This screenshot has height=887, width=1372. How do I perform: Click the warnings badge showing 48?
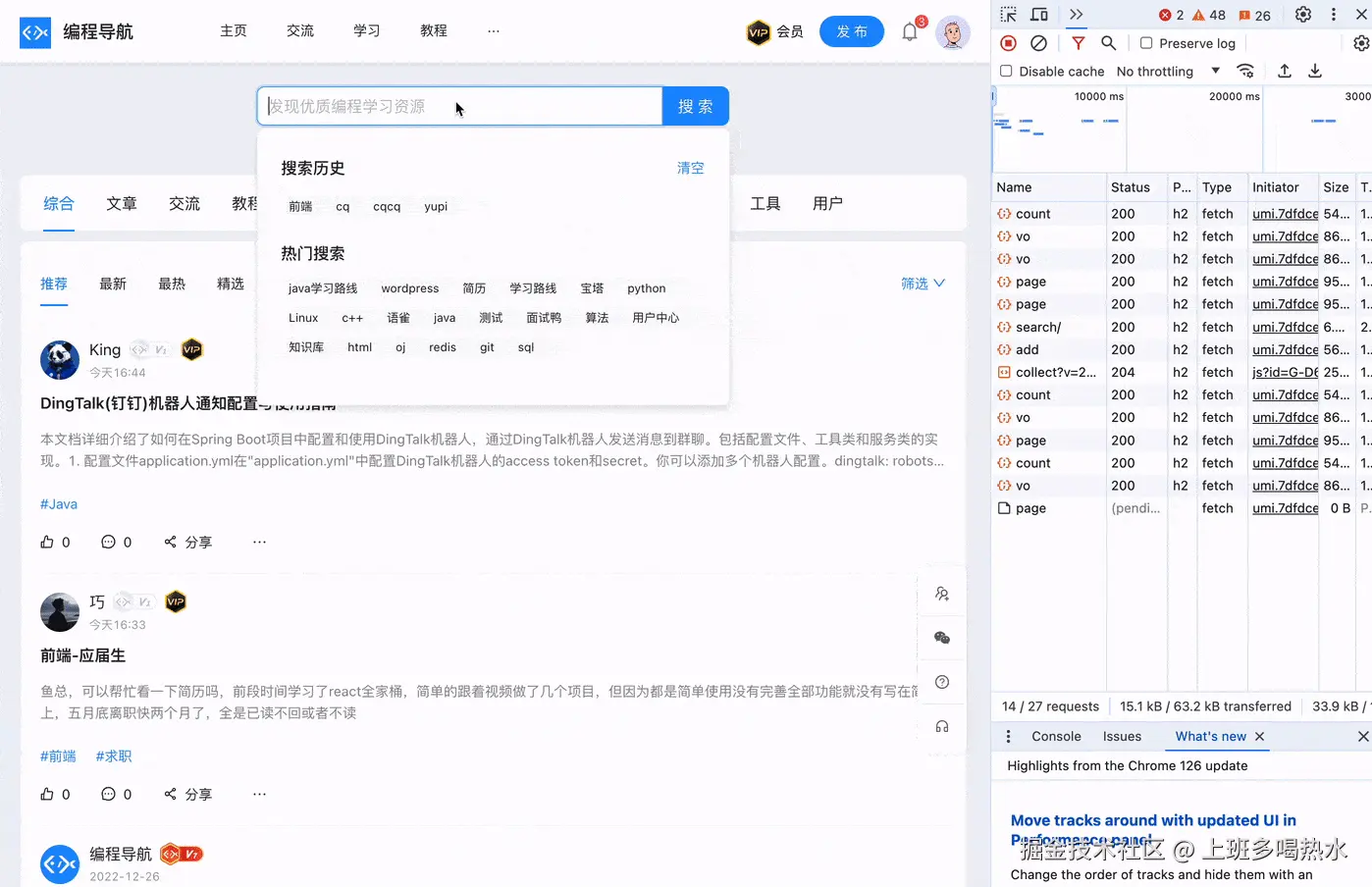tap(1209, 15)
